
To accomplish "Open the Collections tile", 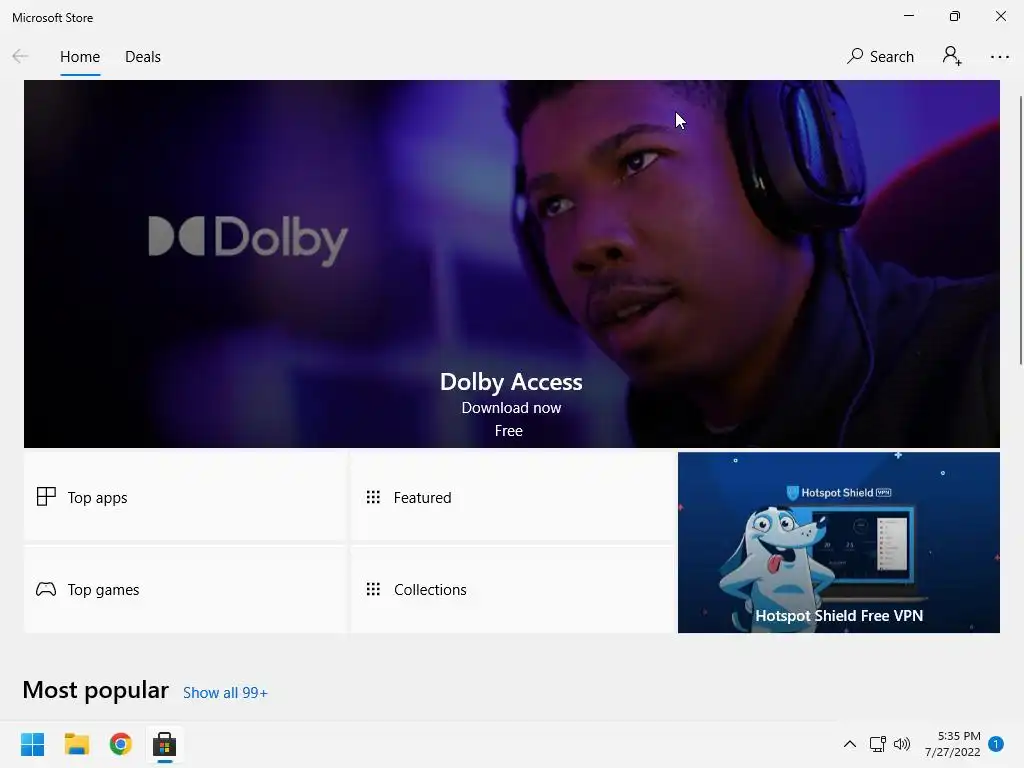I will [512, 589].
